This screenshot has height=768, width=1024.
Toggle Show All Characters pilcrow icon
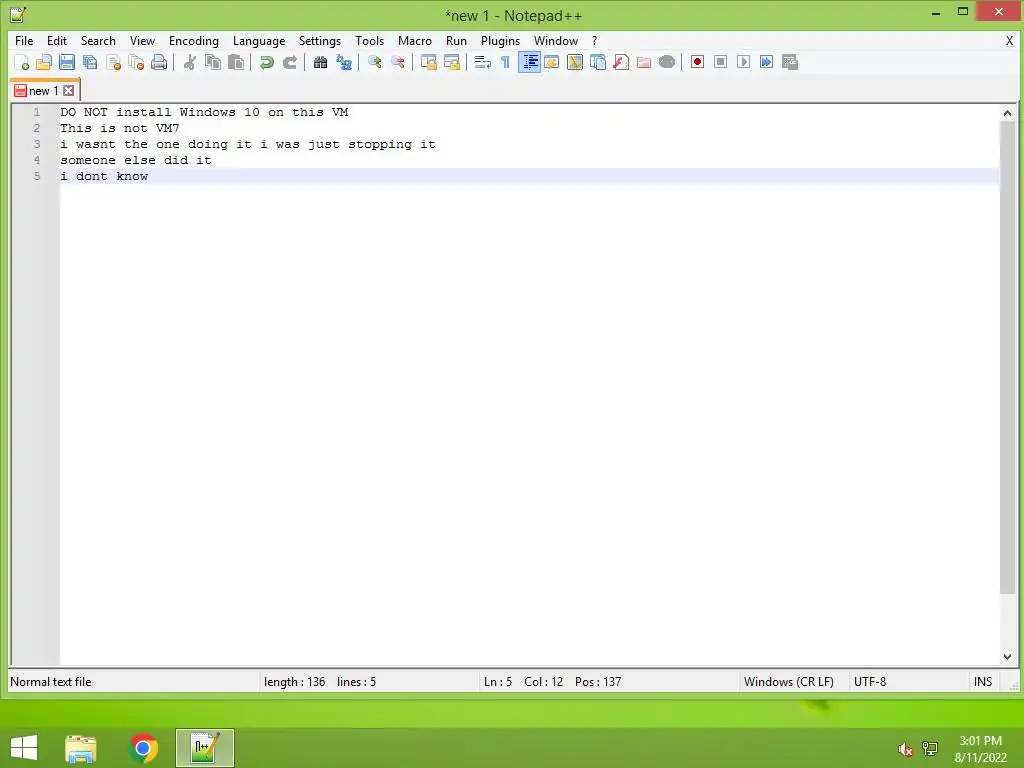pyautogui.click(x=505, y=62)
